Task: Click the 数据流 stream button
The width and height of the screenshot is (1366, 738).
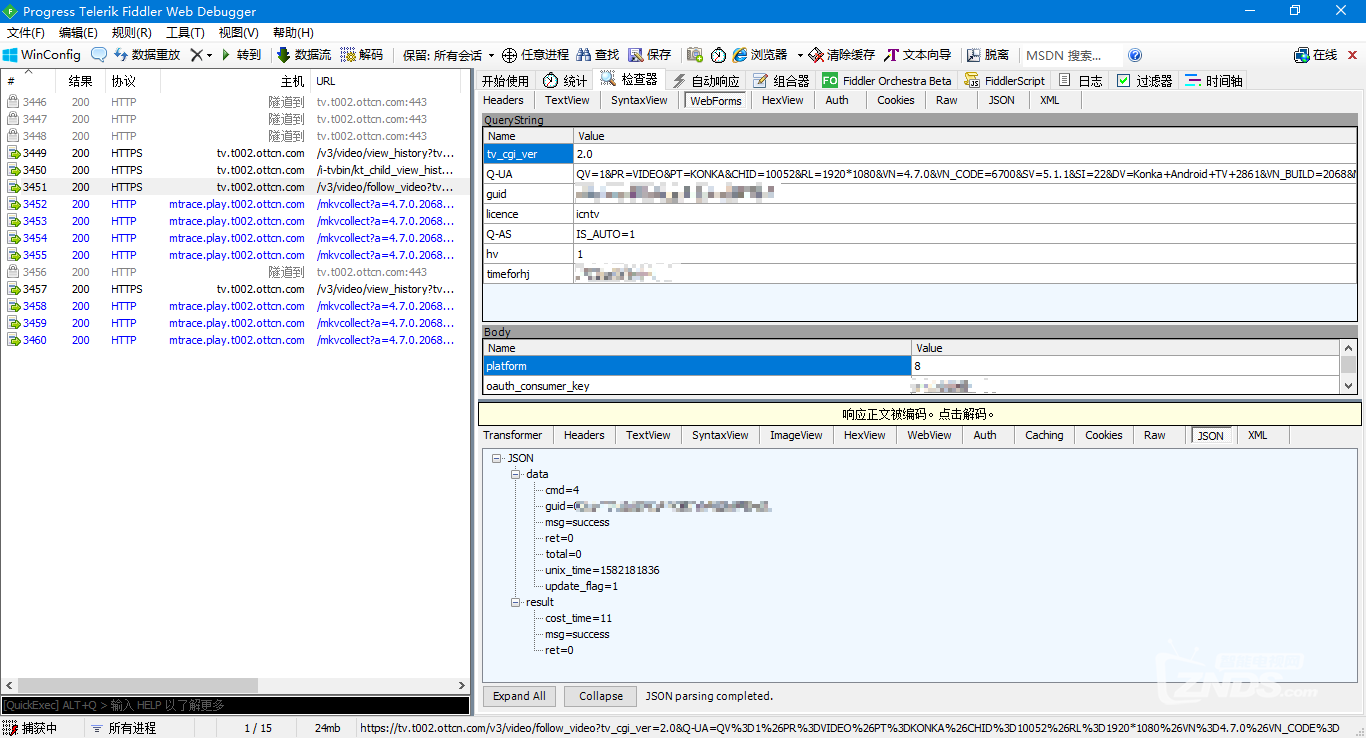Action: [304, 55]
